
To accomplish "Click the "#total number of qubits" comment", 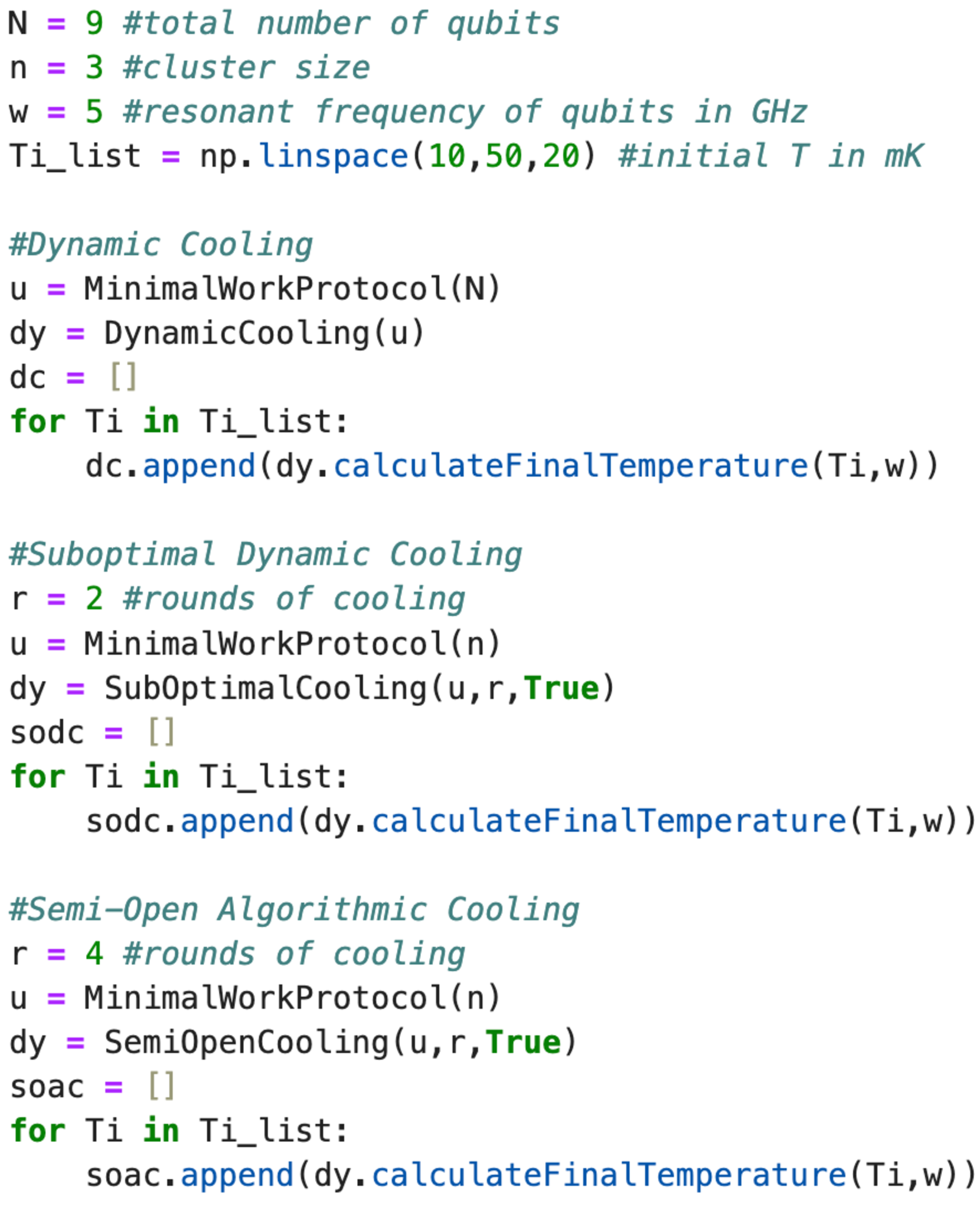I will (341, 24).
